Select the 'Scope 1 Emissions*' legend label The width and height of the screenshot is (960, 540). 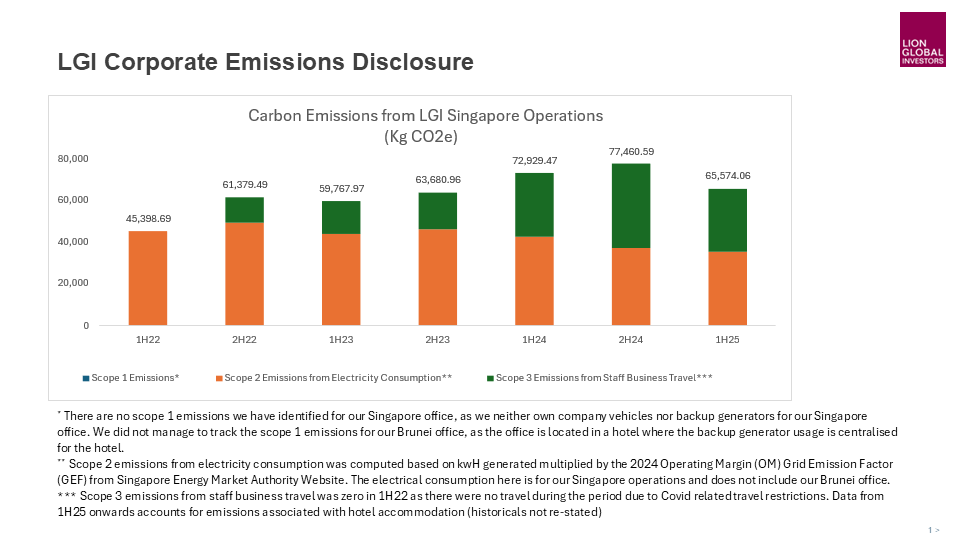tap(135, 378)
